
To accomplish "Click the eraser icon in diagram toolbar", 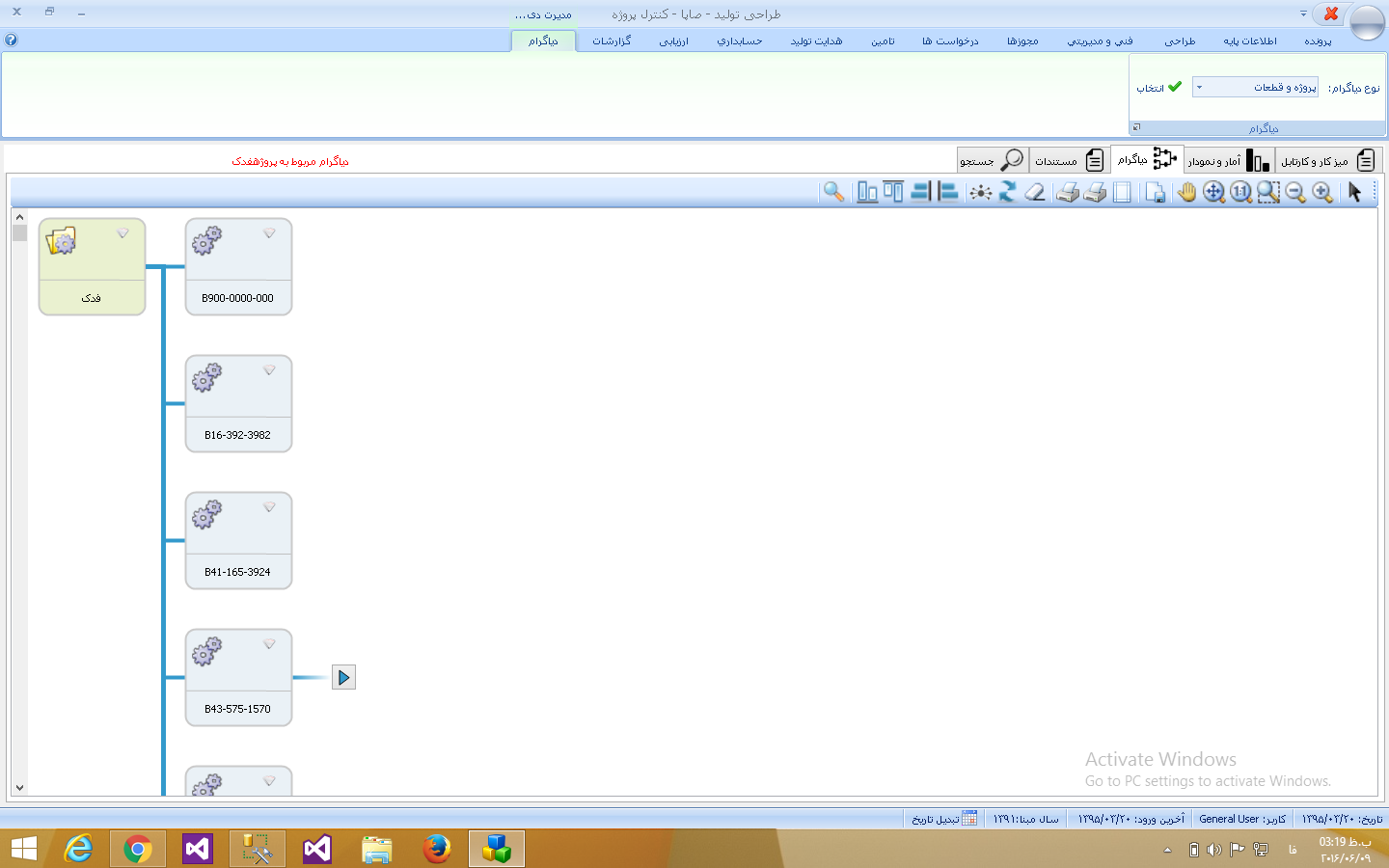I will coord(1035,192).
